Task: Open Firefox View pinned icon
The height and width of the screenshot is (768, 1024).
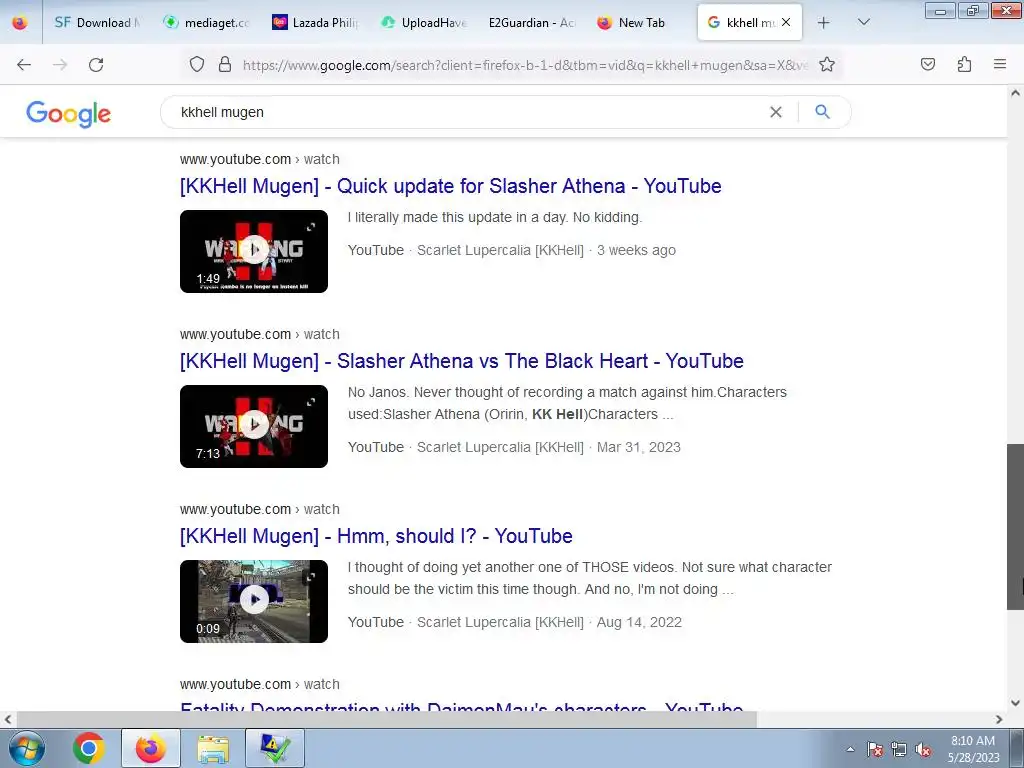Action: point(20,22)
